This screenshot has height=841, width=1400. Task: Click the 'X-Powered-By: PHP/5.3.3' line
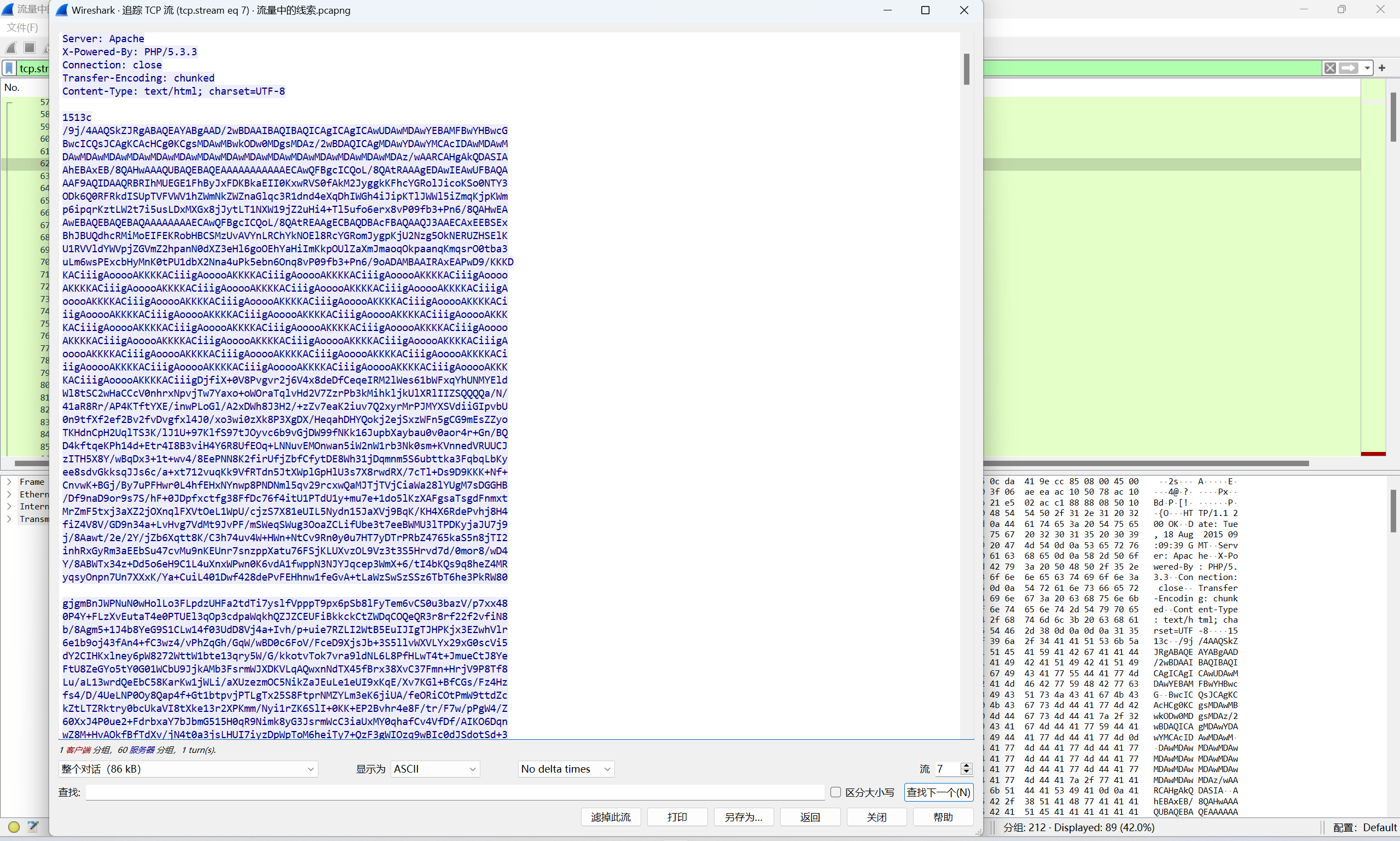pos(130,51)
